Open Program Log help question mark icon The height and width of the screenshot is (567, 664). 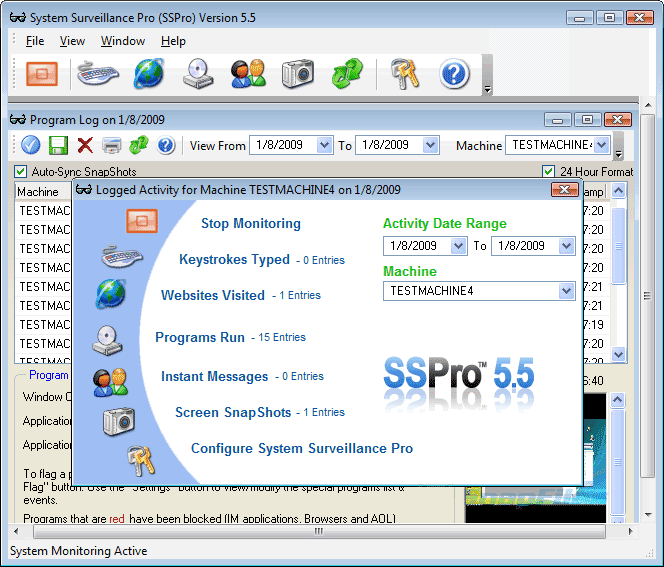point(166,145)
